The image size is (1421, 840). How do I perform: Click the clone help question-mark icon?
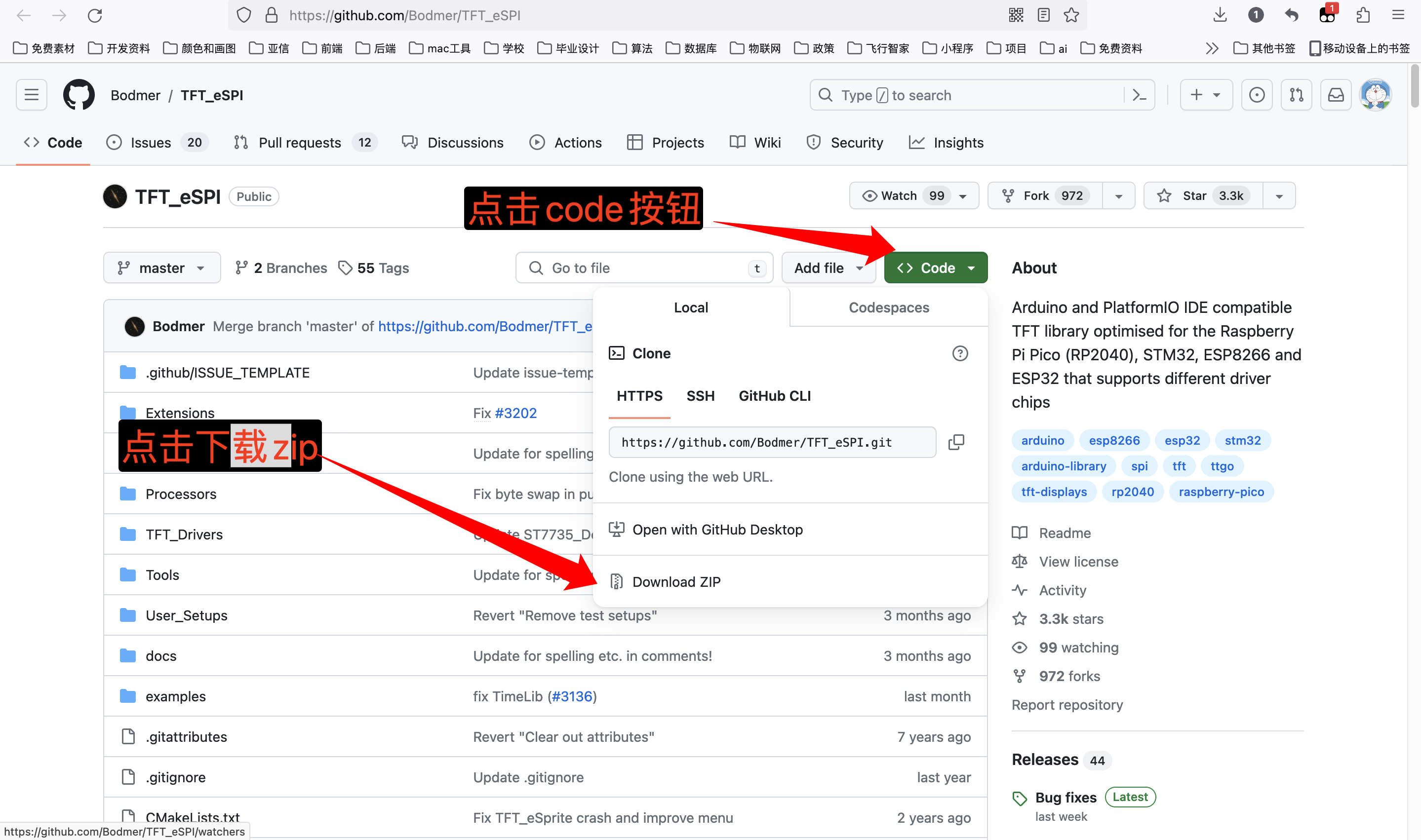pos(960,354)
